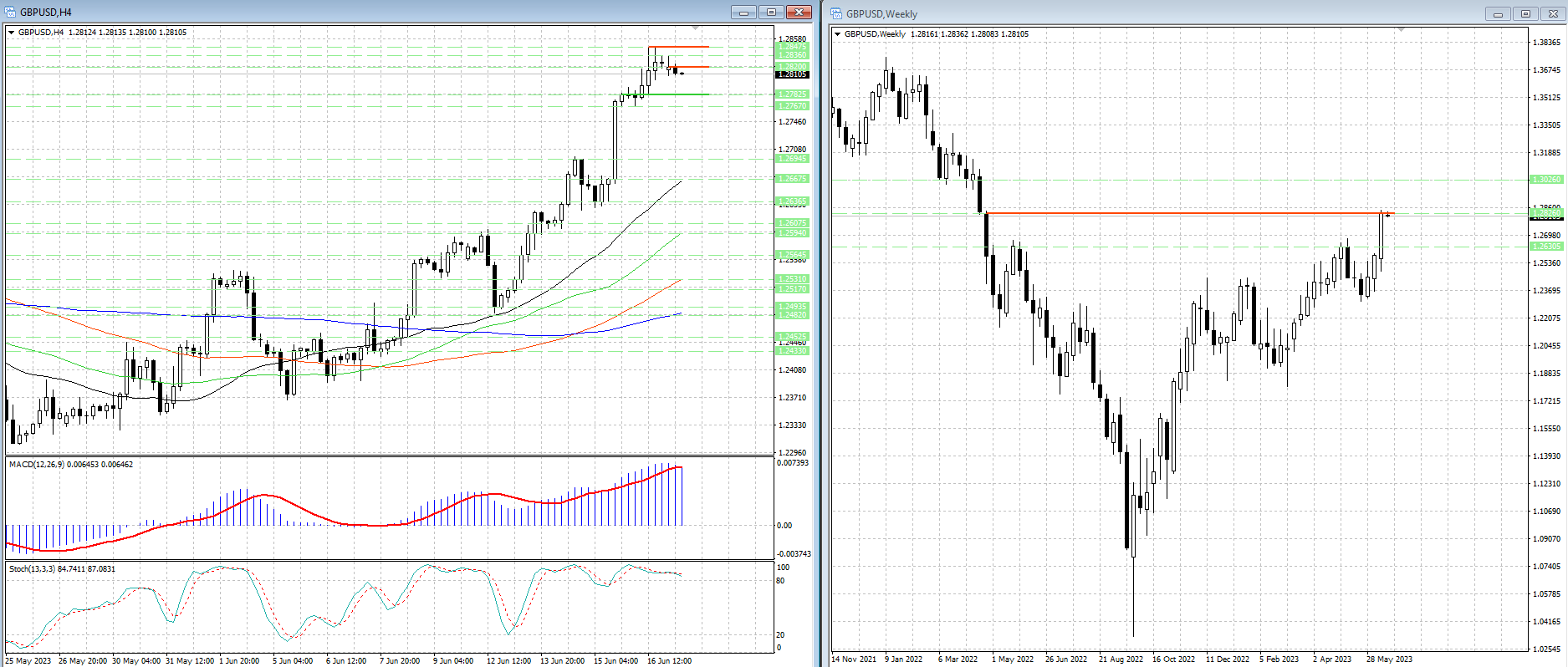Expand the triangle arrow beside GBPUSD,Weekly label
The image size is (1568, 667).
click(x=837, y=34)
